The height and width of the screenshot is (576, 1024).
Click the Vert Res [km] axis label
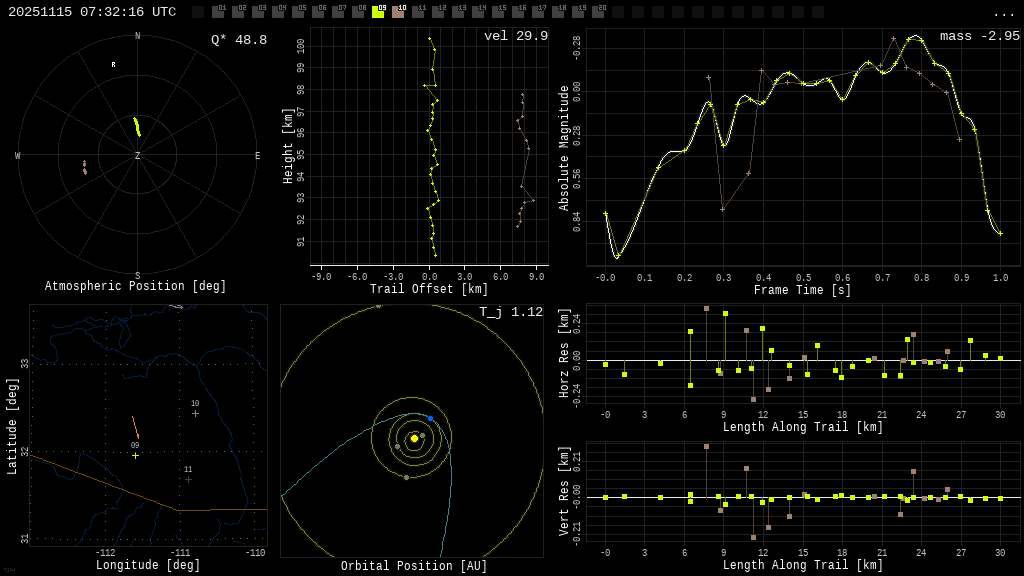(564, 491)
